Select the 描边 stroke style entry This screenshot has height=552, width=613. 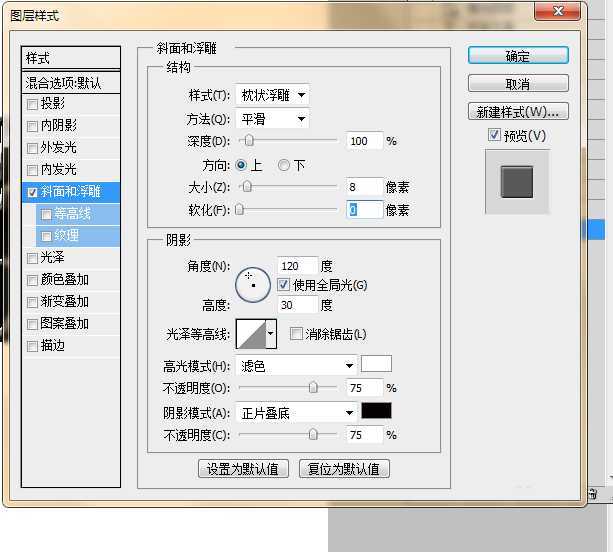point(53,346)
